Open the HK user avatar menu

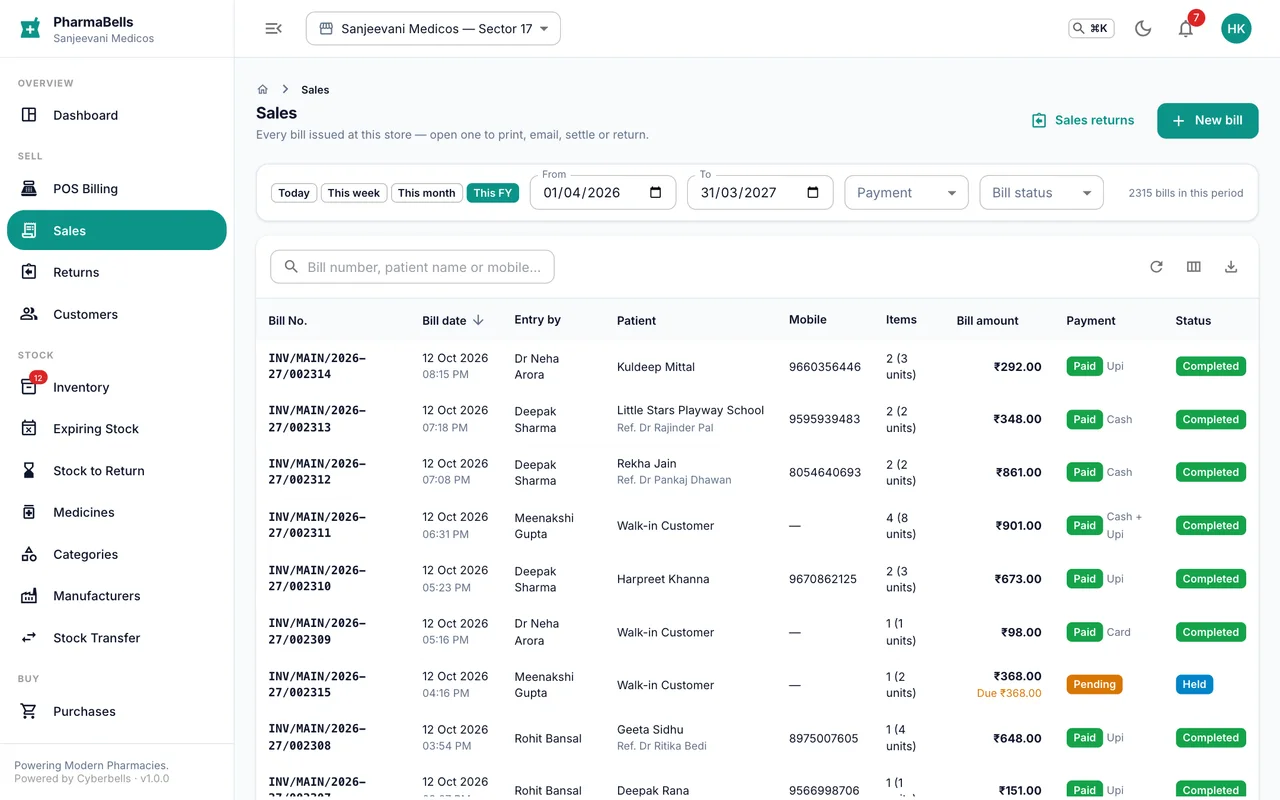point(1236,29)
